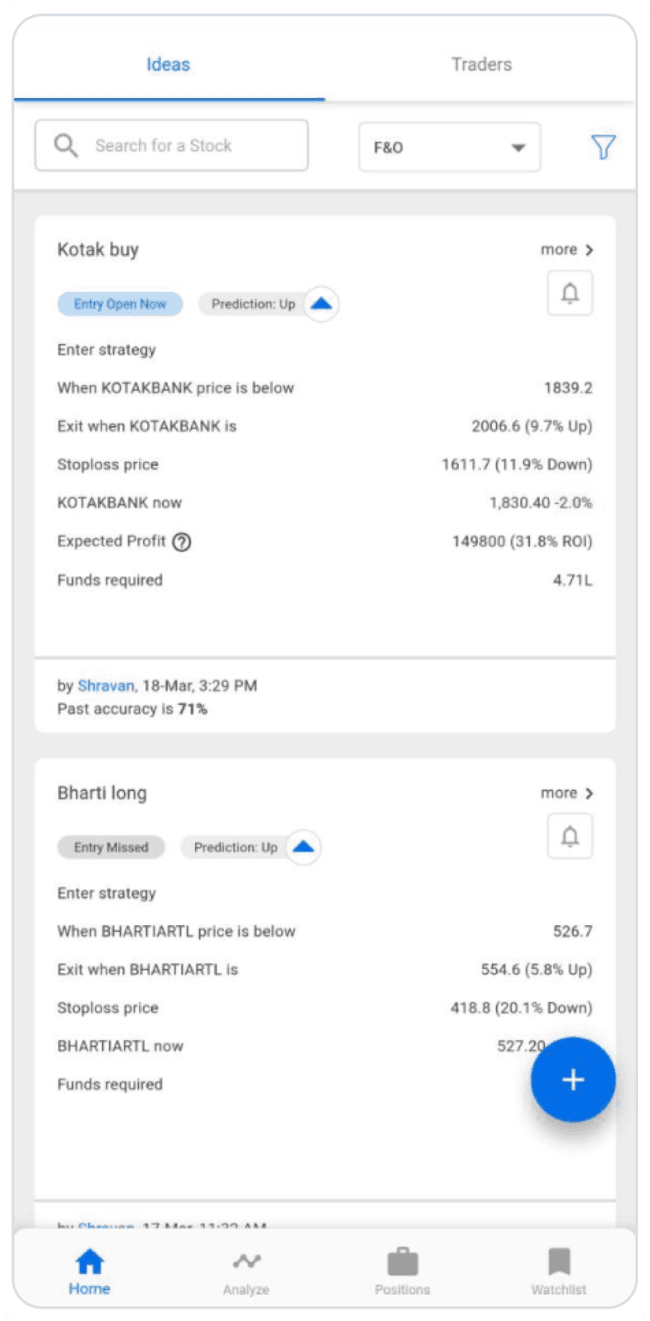Open Analyze in bottom navigation

246,1271
